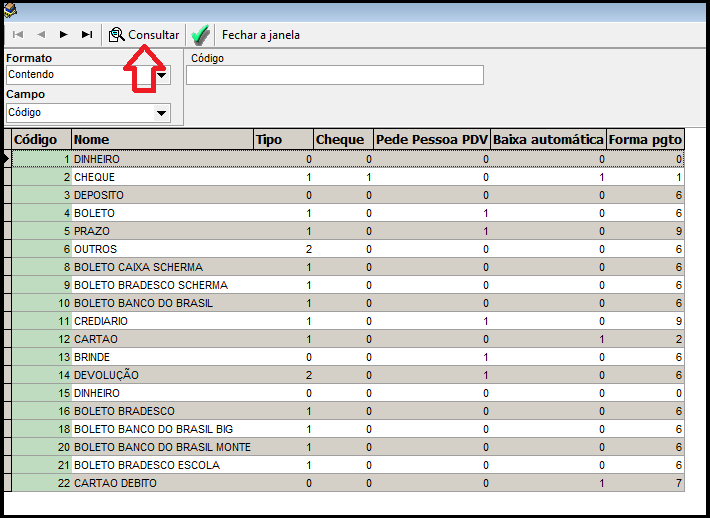Click the Forma pgto column header

[x=645, y=140]
